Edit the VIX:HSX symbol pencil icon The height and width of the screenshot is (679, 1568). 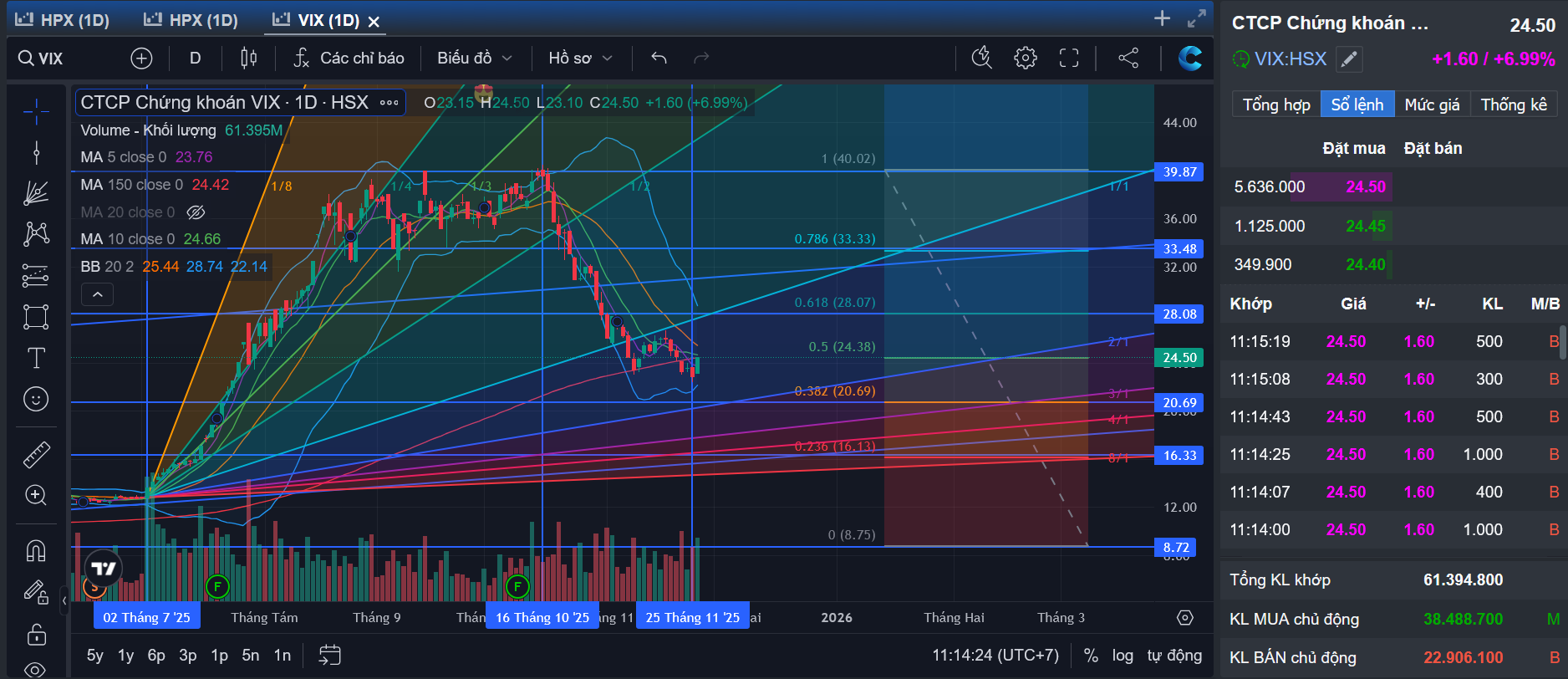(x=1349, y=59)
